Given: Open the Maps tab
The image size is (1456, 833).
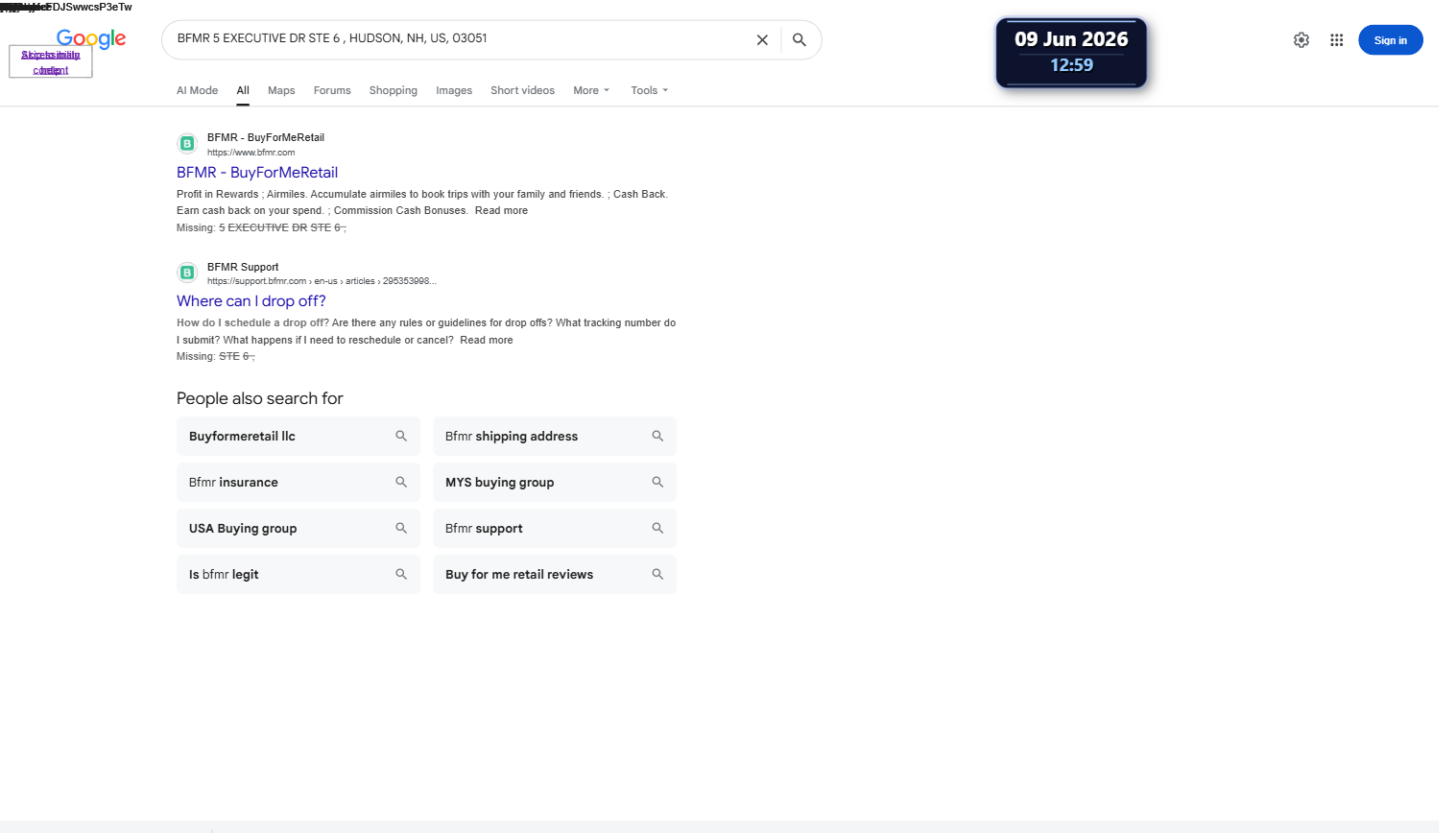Looking at the screenshot, I should point(281,90).
